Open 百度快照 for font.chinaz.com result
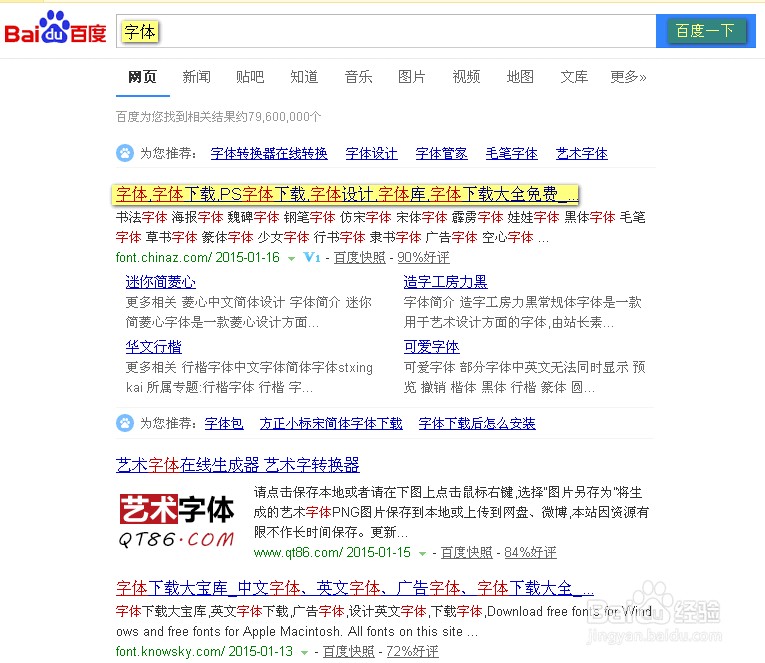 coord(360,258)
